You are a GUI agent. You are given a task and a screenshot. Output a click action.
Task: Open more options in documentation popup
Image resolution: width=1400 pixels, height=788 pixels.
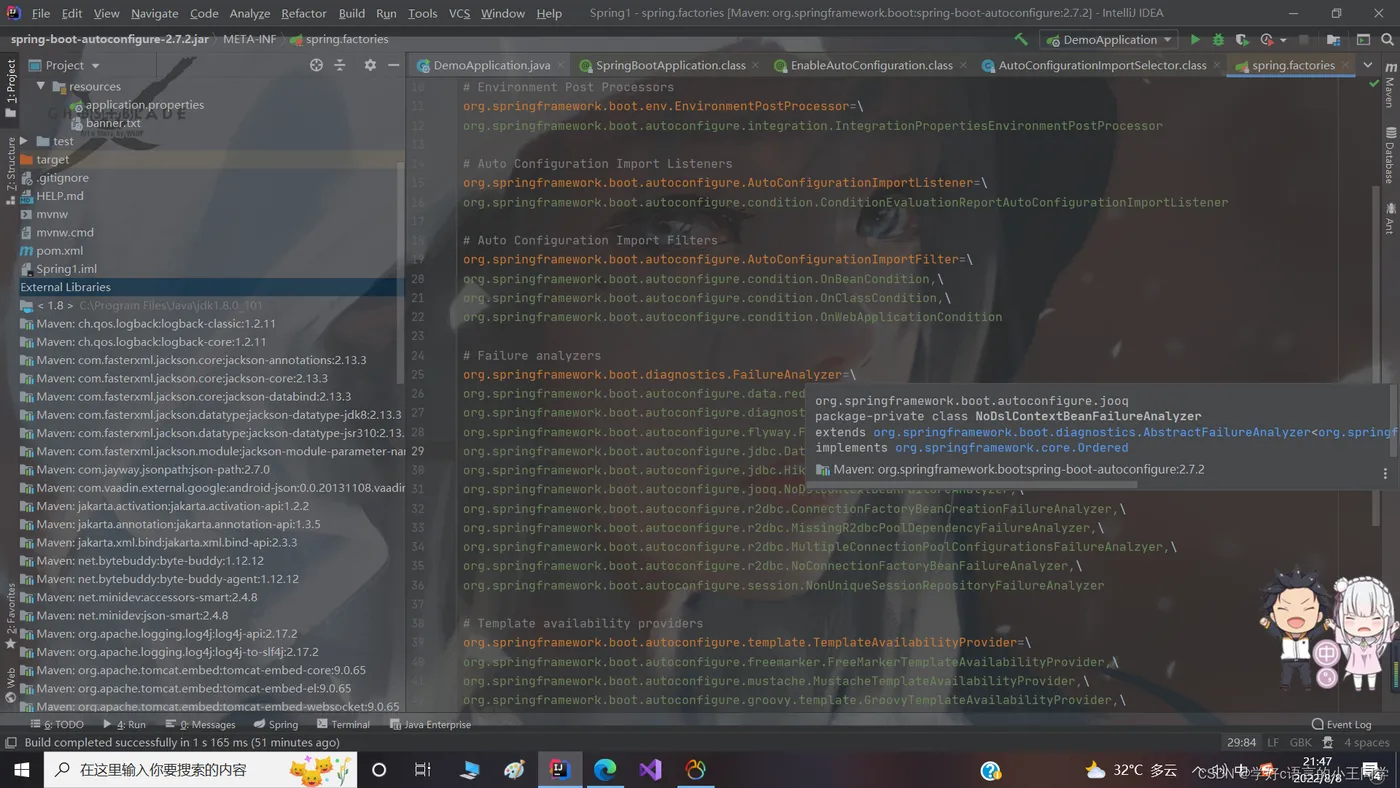tap(1385, 474)
